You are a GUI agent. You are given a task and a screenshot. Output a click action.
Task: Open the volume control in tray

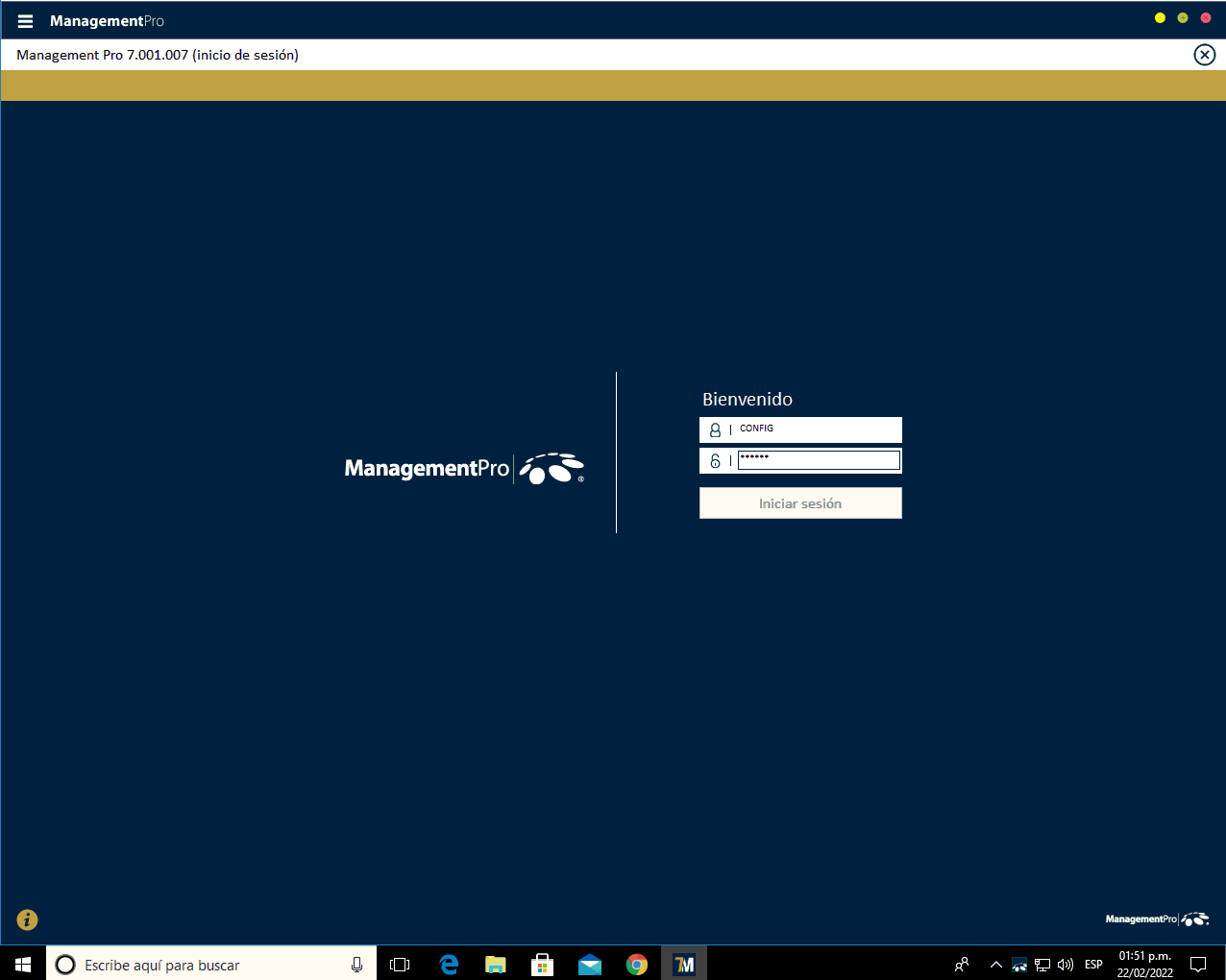point(1066,965)
